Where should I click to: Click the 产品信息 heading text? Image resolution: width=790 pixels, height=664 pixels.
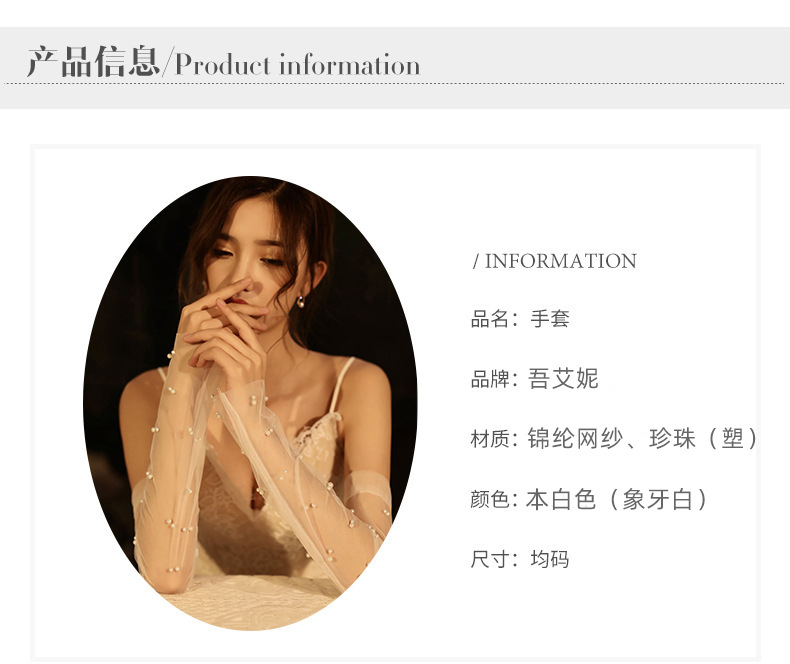tap(94, 61)
